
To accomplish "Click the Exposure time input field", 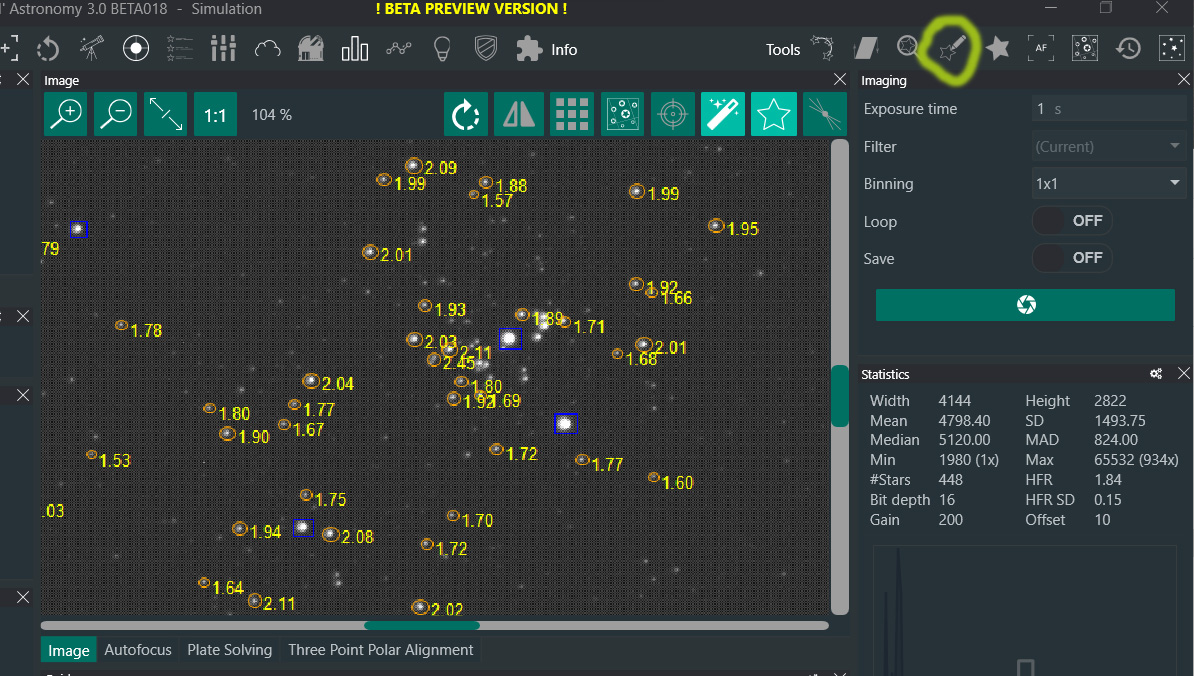I will pyautogui.click(x=1109, y=109).
